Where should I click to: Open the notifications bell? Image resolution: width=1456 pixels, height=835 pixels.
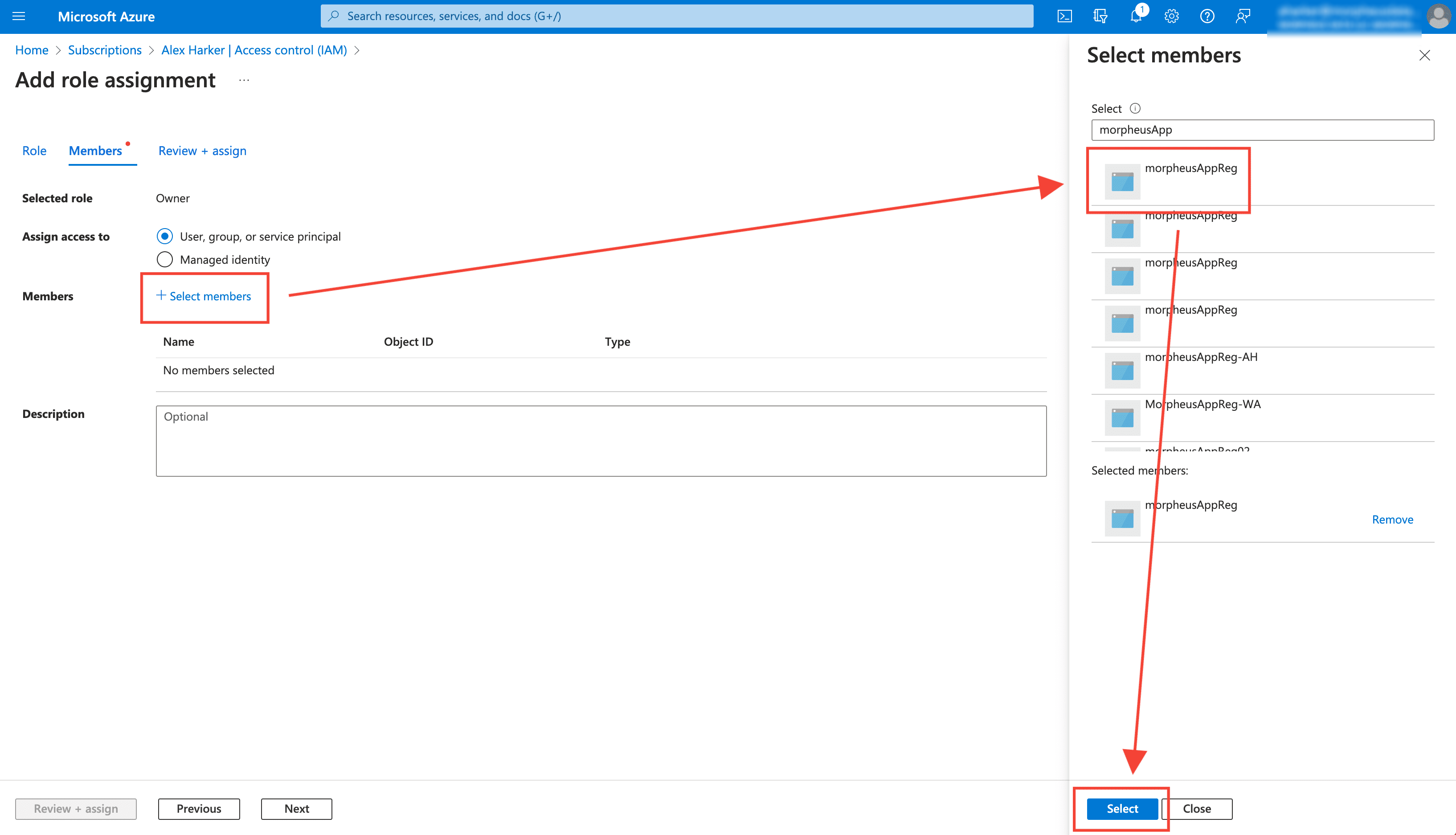[x=1135, y=16]
